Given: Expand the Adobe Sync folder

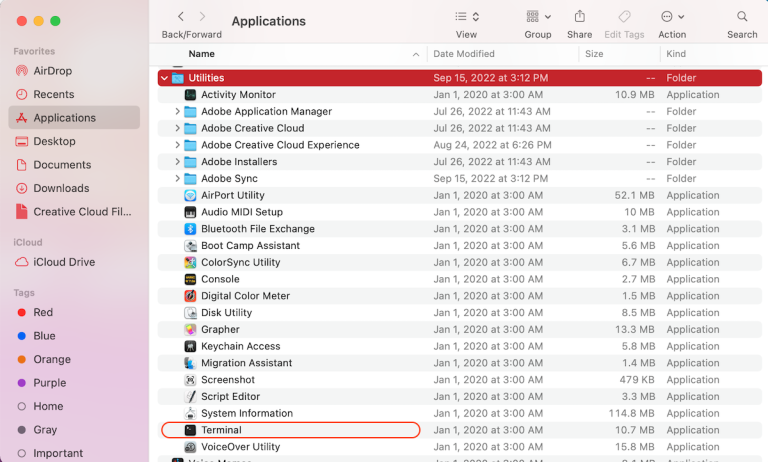Looking at the screenshot, I should 177,178.
